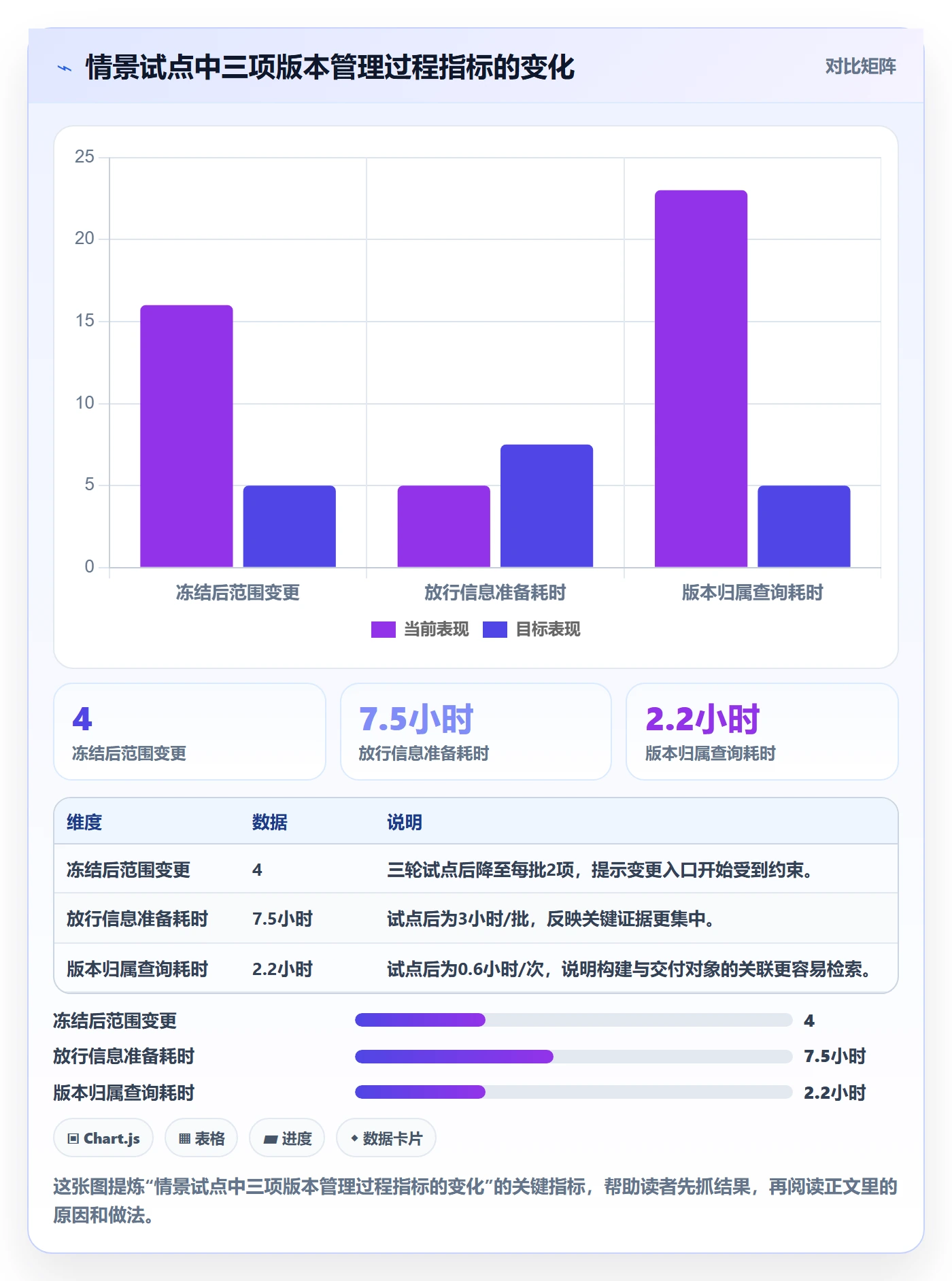
Task: Click the lightning icon beside the title
Action: [x=65, y=68]
